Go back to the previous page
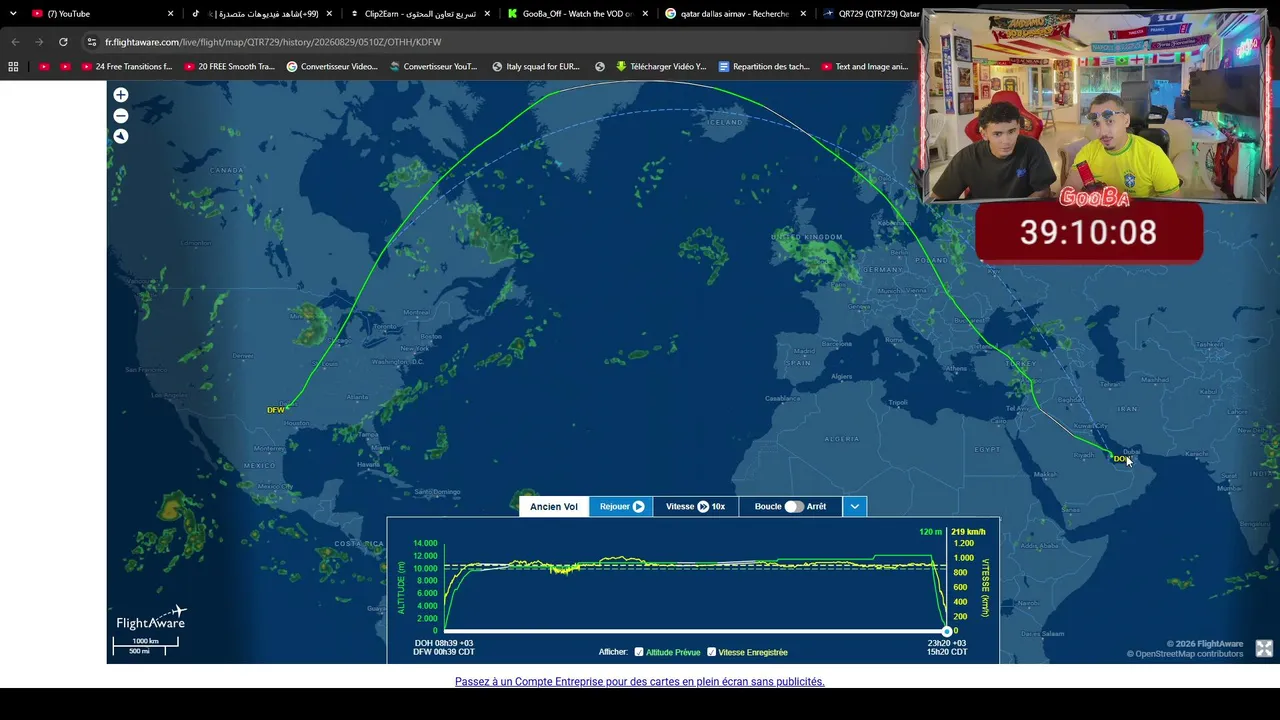Screen dimensions: 1280x720 click(x=15, y=42)
